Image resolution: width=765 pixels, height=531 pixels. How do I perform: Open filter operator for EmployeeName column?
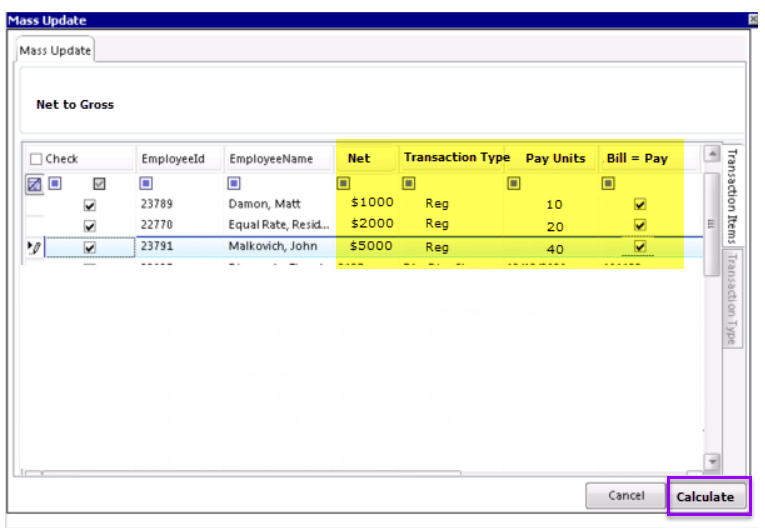pyautogui.click(x=234, y=184)
